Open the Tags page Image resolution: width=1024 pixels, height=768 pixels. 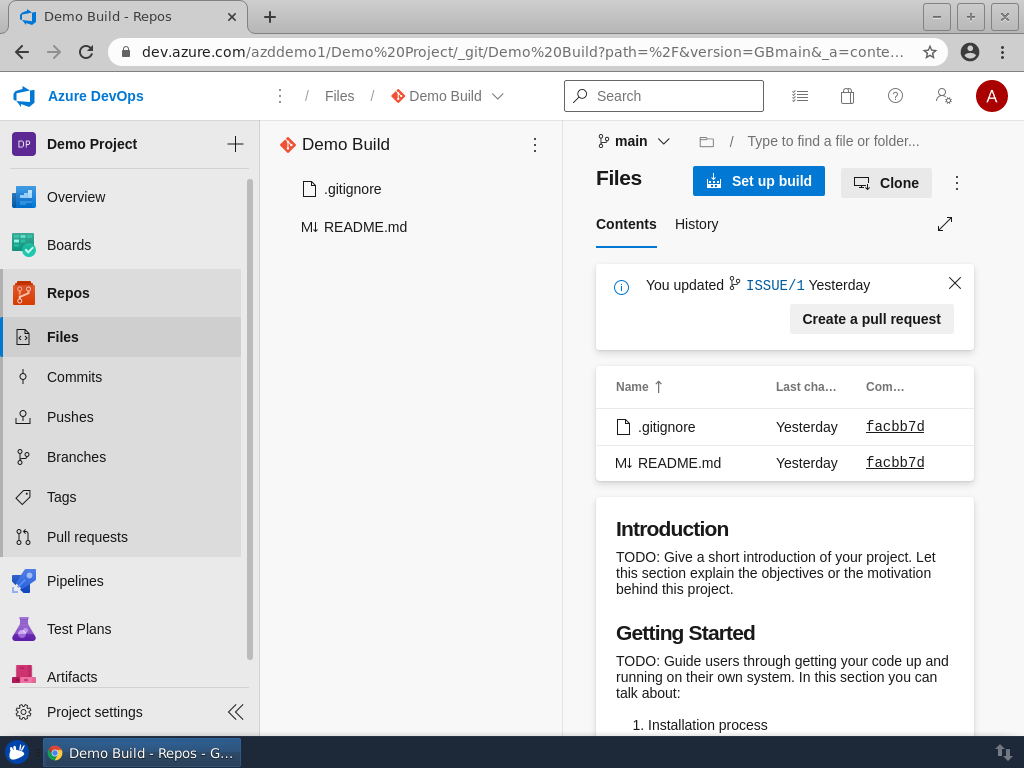click(121, 497)
